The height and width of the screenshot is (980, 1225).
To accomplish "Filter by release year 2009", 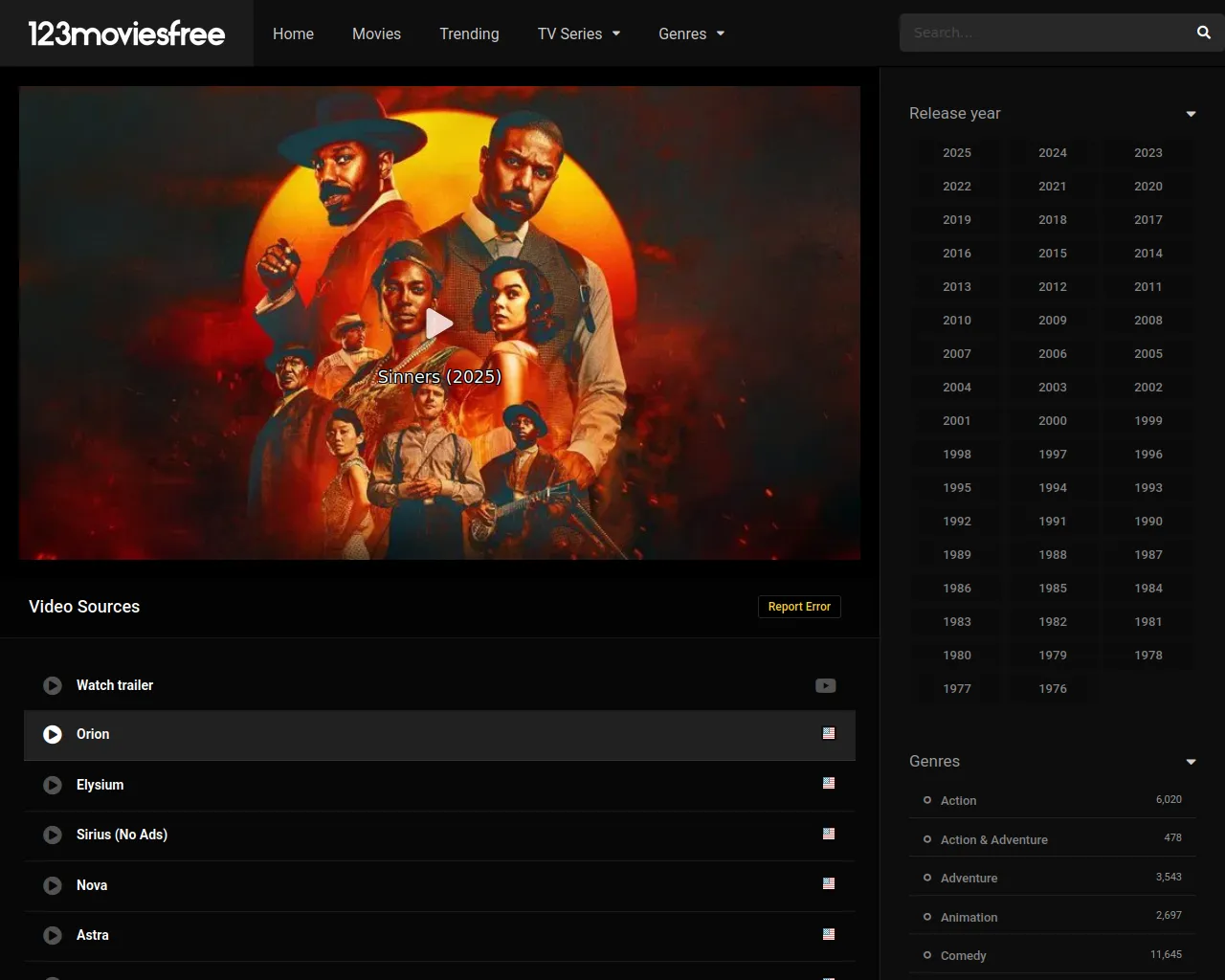I will [x=1053, y=320].
